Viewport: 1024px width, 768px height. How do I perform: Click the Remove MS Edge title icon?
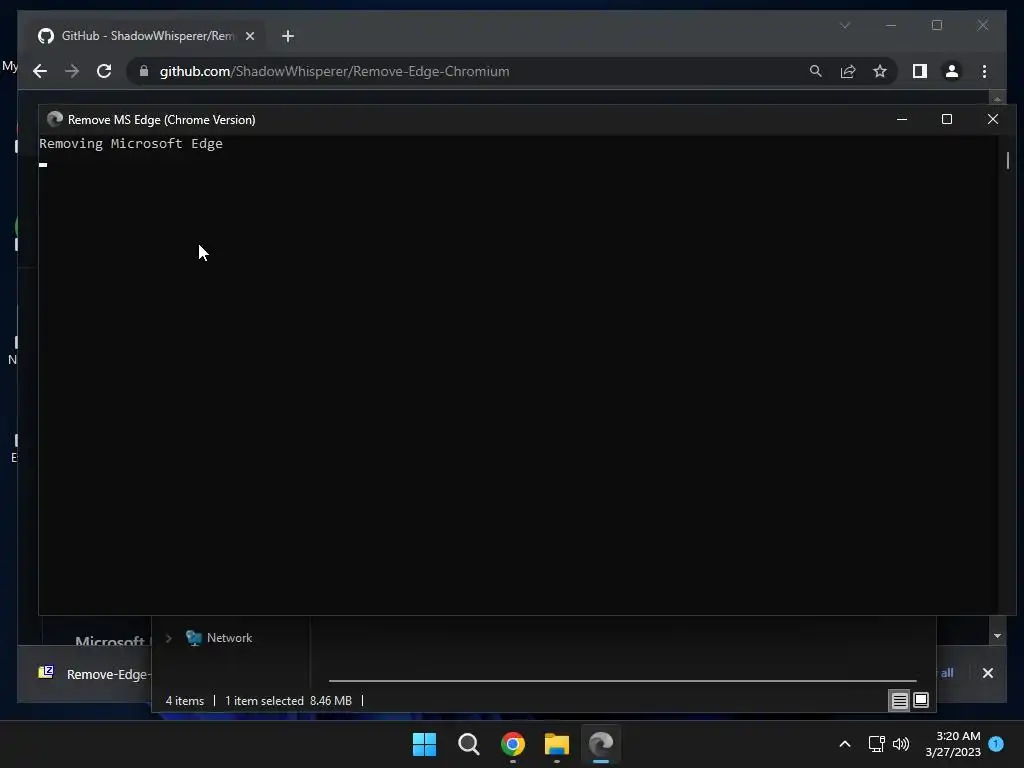tap(55, 120)
